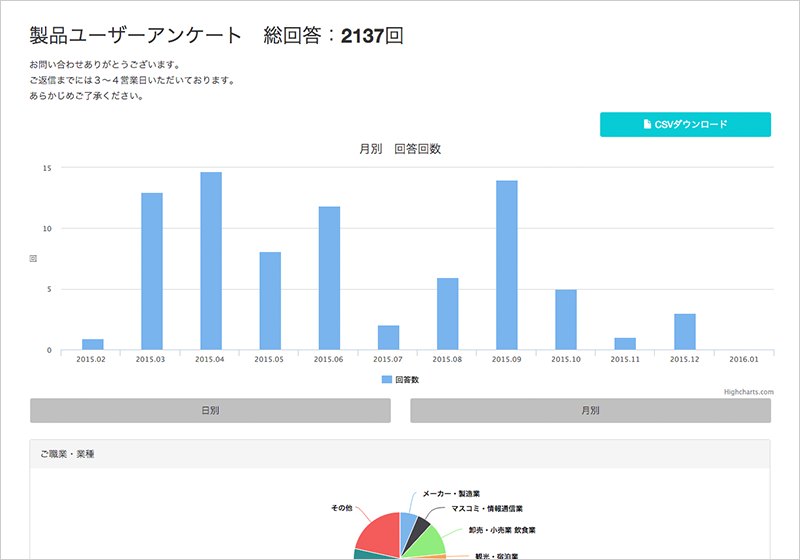Image resolution: width=800 pixels, height=560 pixels.
Task: Click the 2015.11 bar
Action: pyautogui.click(x=626, y=344)
